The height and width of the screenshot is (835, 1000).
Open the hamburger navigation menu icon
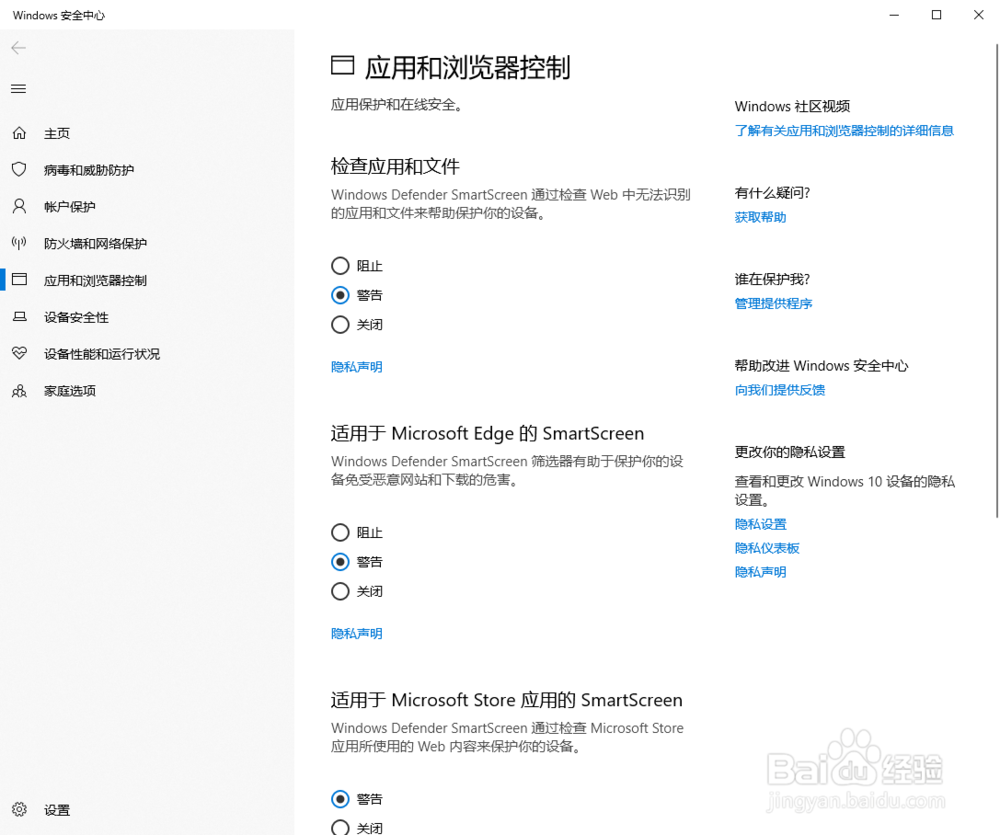click(18, 89)
